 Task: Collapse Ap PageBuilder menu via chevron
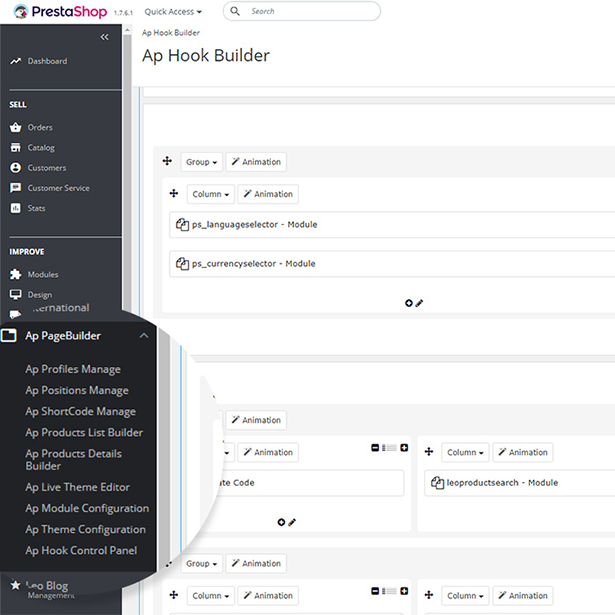coord(144,336)
